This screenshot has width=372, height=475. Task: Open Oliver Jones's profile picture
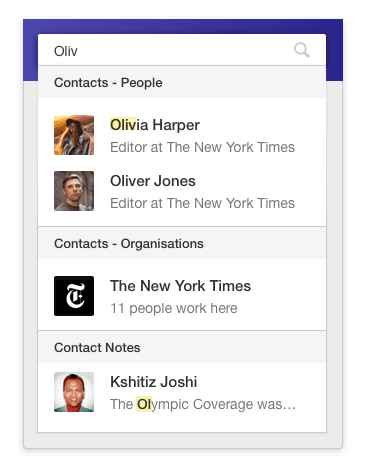click(x=74, y=191)
